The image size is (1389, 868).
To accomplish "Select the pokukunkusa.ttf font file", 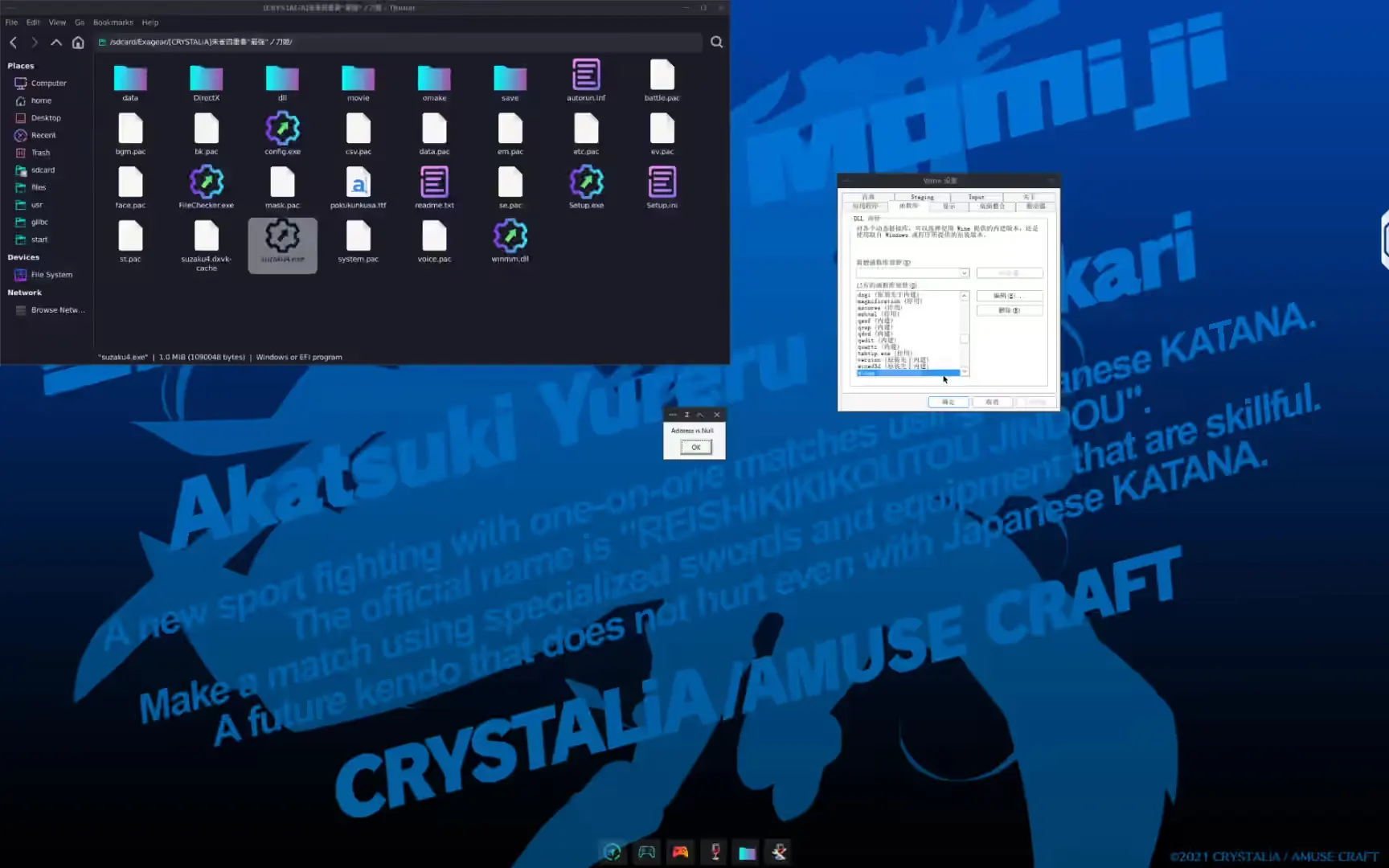I will 359,187.
